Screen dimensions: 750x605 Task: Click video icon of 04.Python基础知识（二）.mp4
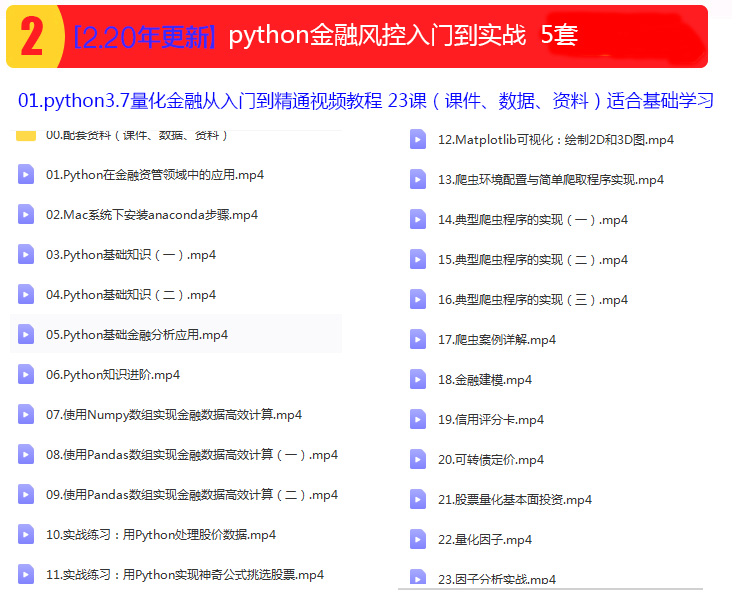pyautogui.click(x=26, y=295)
